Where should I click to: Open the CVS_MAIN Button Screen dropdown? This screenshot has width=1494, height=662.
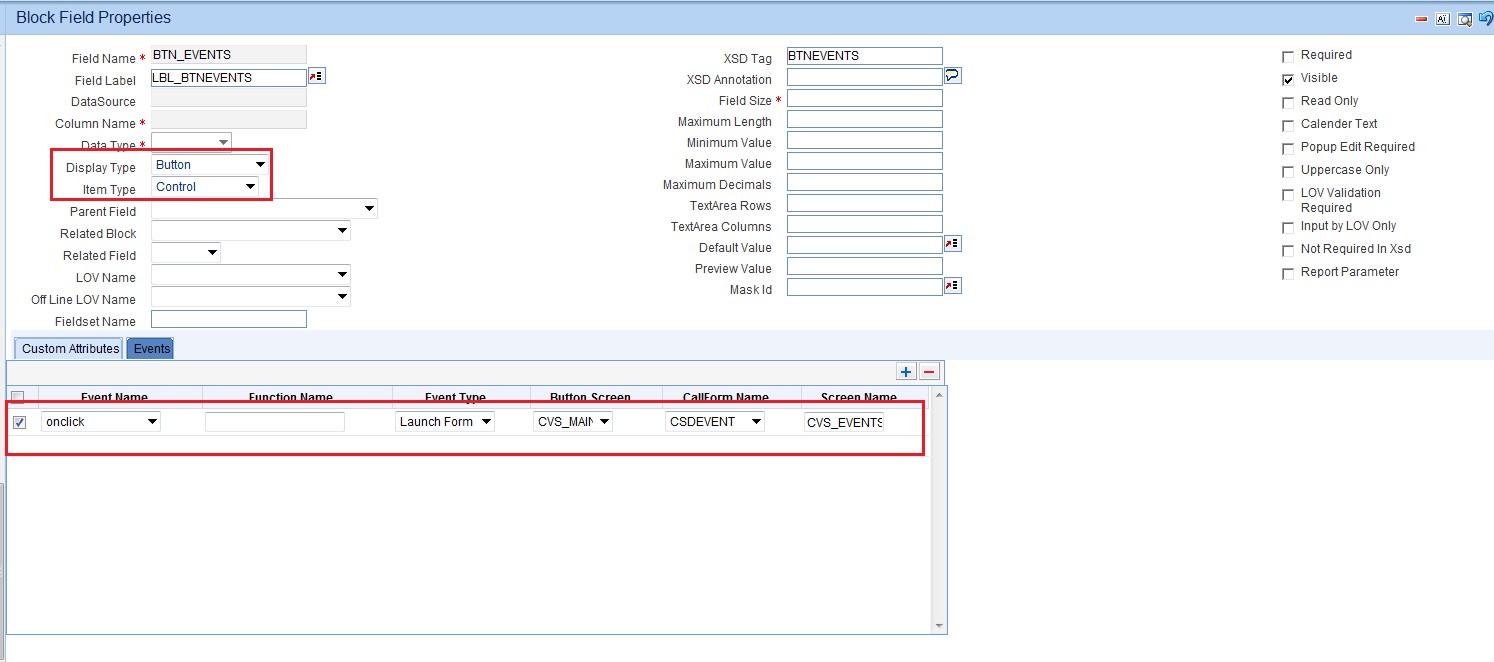coord(573,422)
